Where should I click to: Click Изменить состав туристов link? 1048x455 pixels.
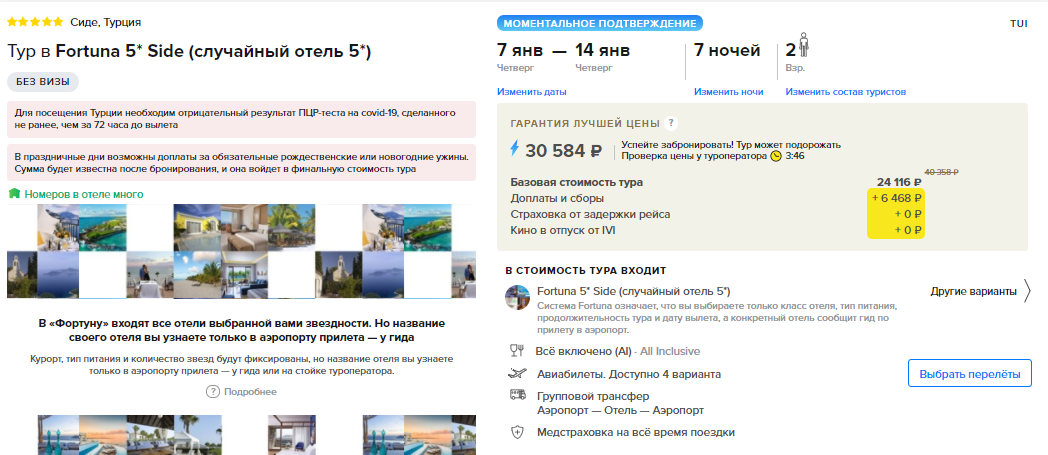[x=845, y=92]
